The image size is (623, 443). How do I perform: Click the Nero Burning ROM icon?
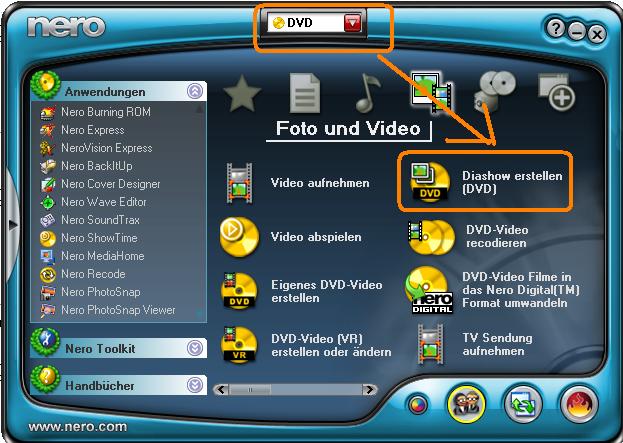pos(48,113)
